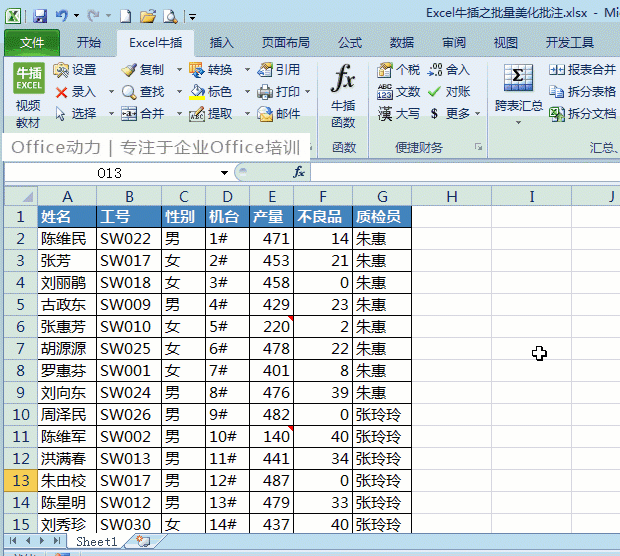
Task: Select cell E6 containing 220
Action: [x=271, y=327]
